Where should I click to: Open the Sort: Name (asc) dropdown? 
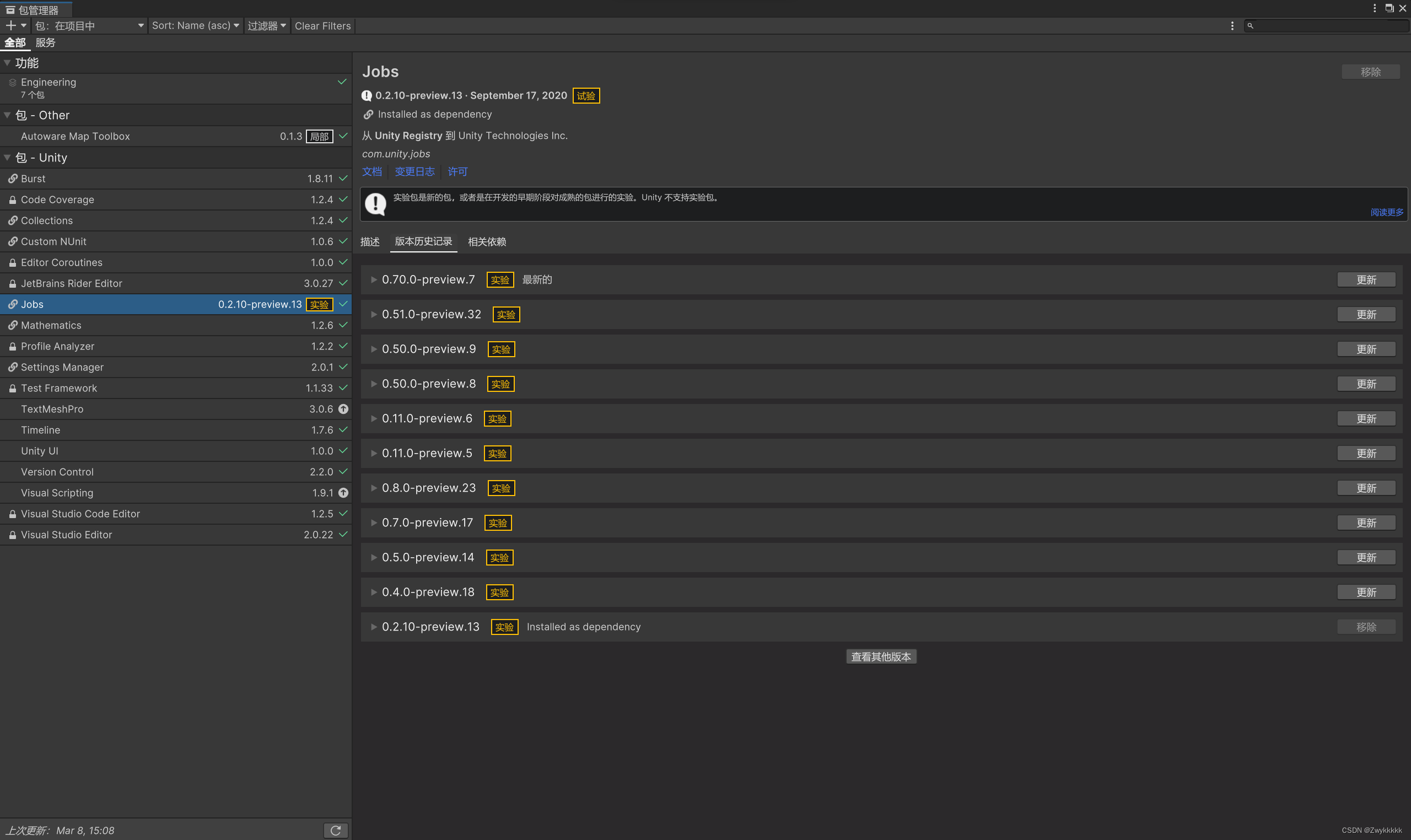[x=195, y=25]
